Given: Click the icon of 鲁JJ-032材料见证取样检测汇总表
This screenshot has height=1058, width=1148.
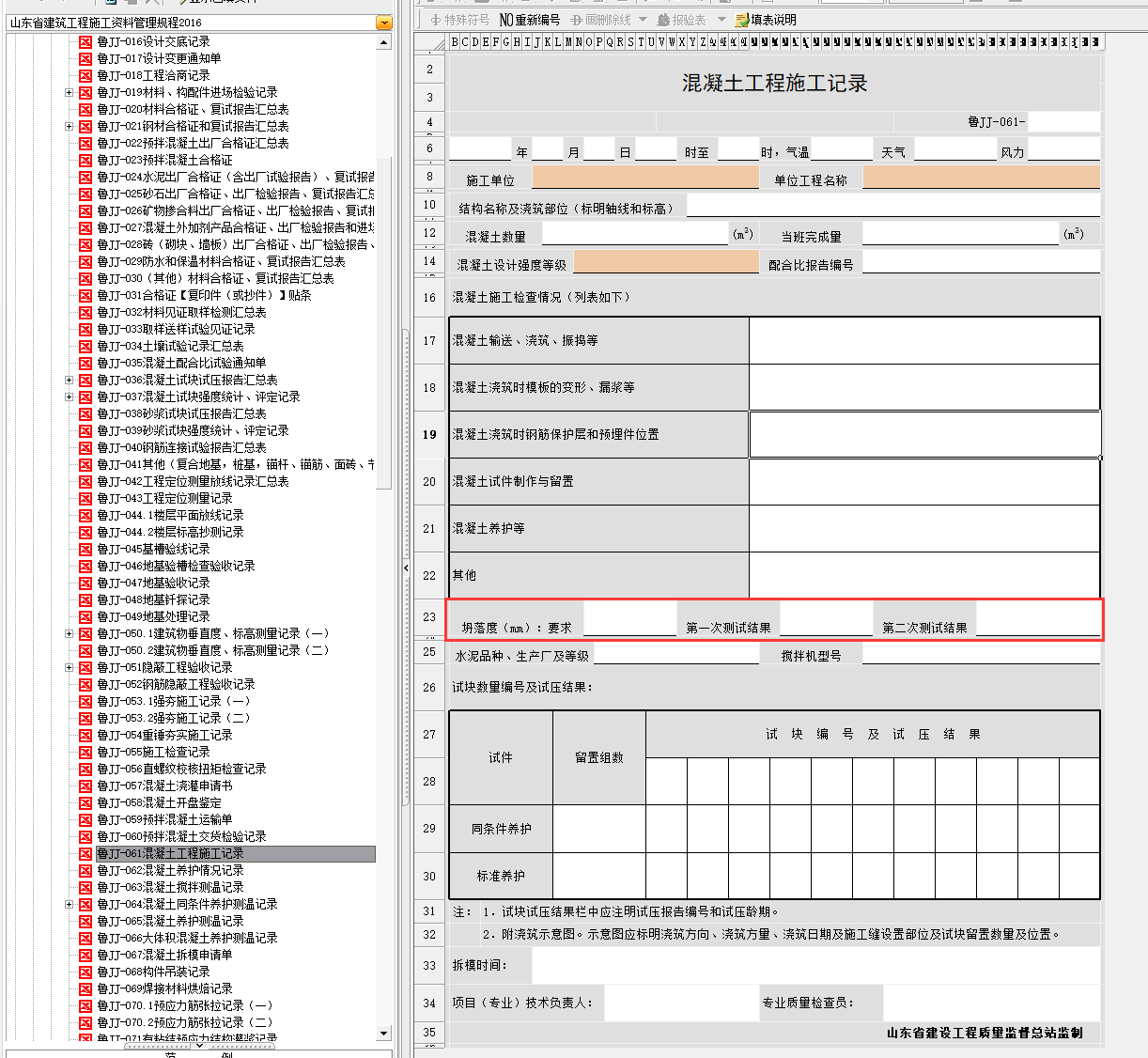Looking at the screenshot, I should 85,312.
